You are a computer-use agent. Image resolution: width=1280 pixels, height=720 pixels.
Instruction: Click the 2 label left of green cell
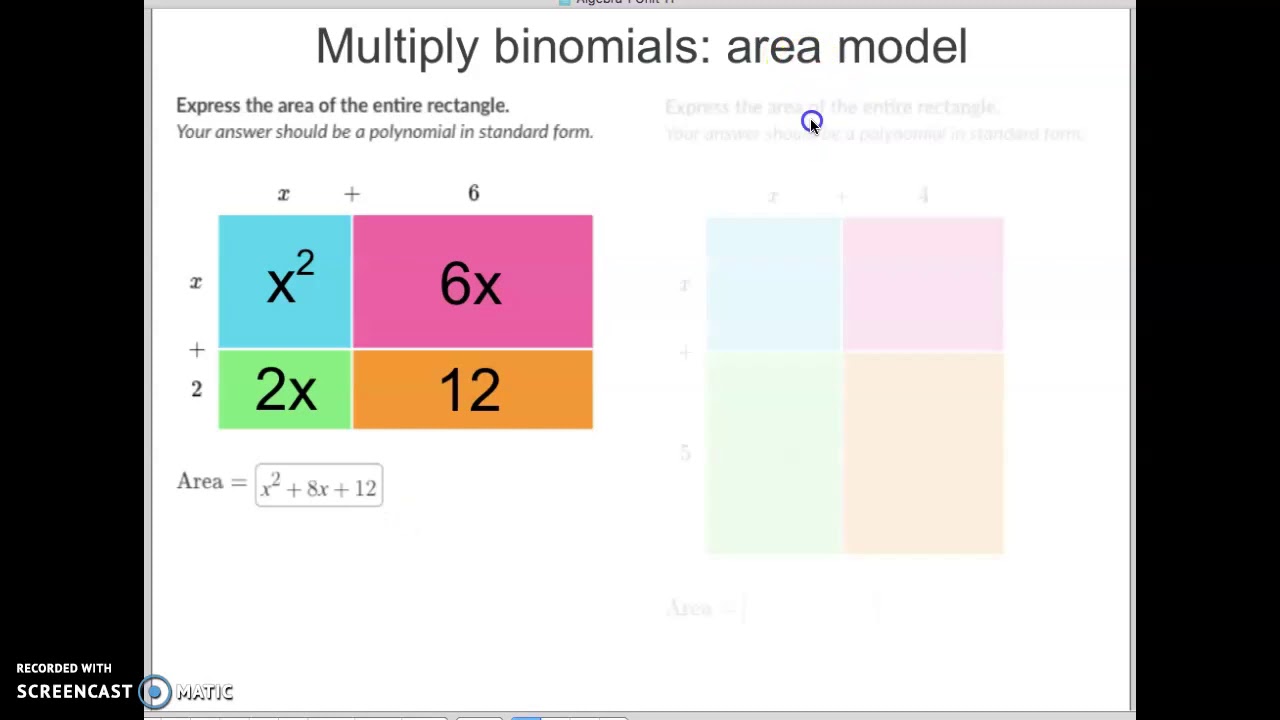pos(196,389)
